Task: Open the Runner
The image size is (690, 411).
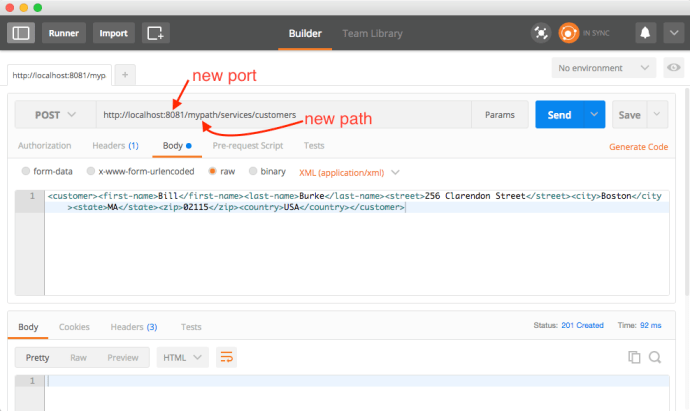Action: pyautogui.click(x=64, y=33)
